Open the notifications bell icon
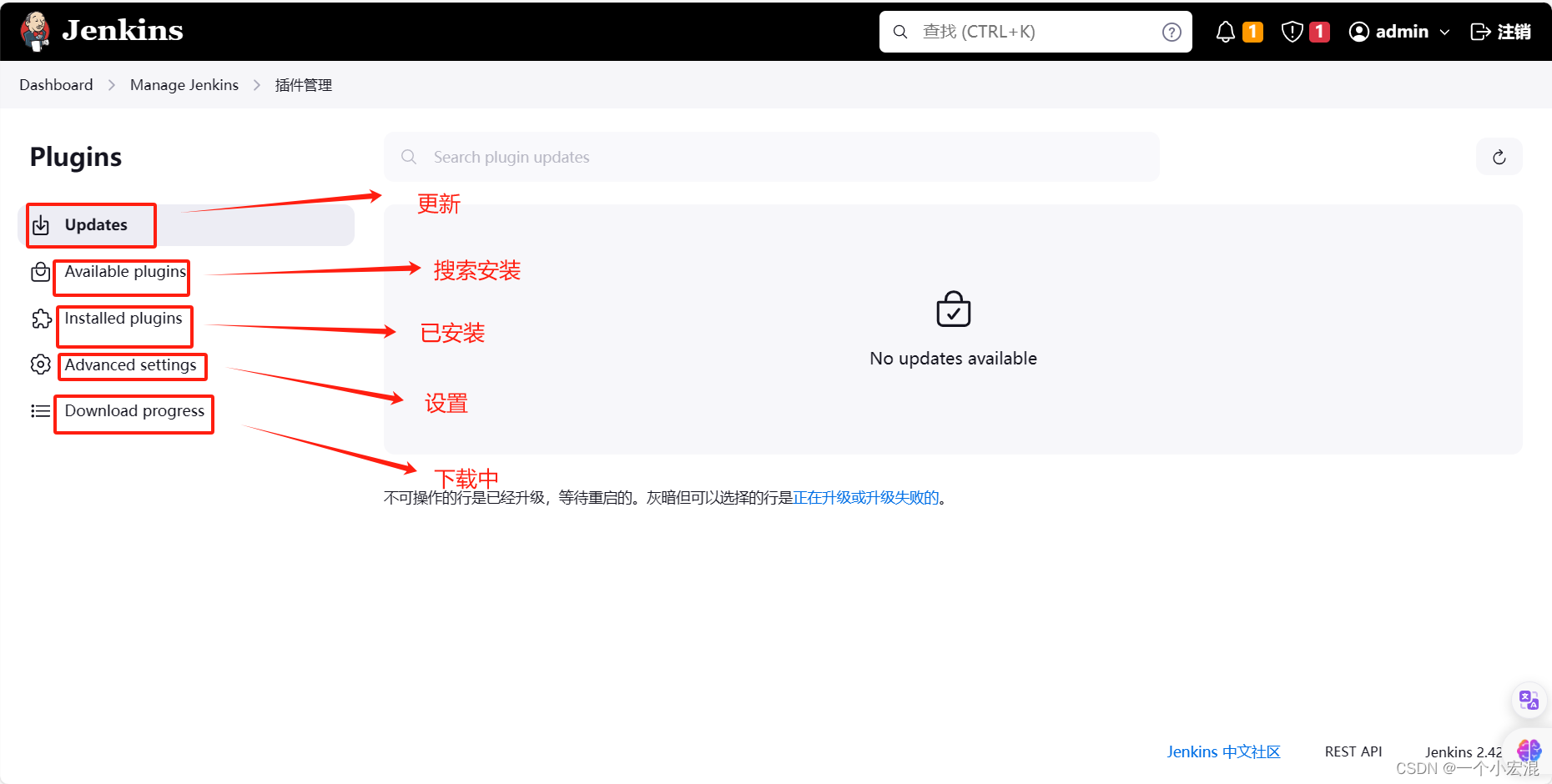 [1224, 31]
